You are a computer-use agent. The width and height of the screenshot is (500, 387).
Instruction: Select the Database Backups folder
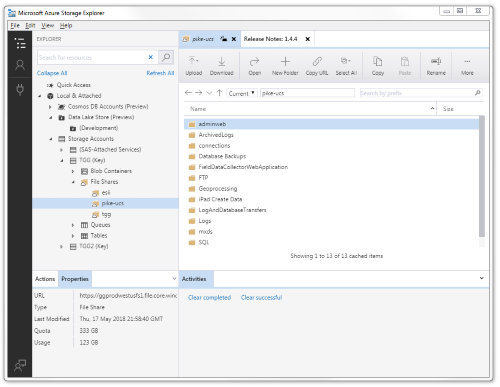coord(222,156)
